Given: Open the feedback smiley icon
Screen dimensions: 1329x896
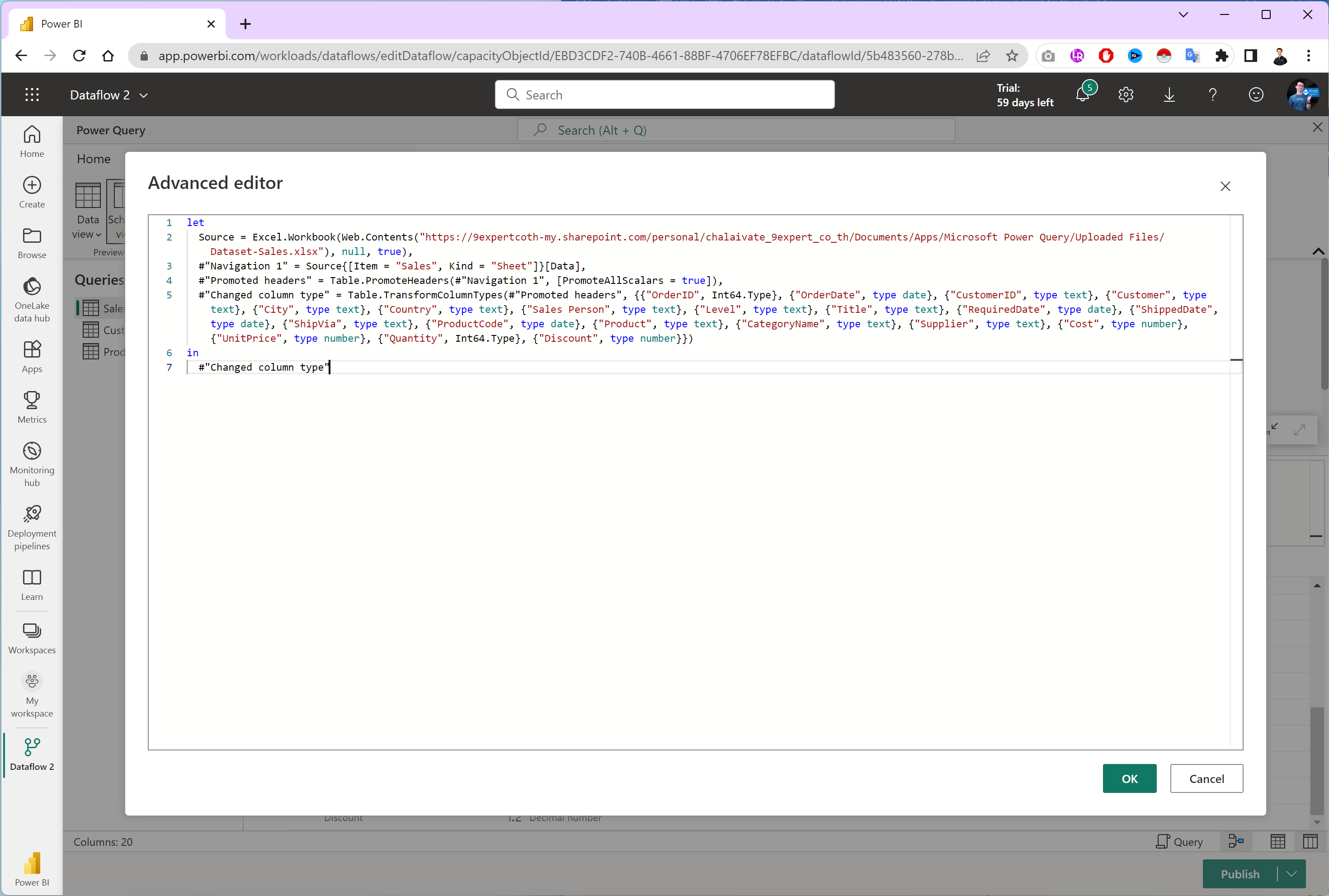Looking at the screenshot, I should pyautogui.click(x=1255, y=95).
